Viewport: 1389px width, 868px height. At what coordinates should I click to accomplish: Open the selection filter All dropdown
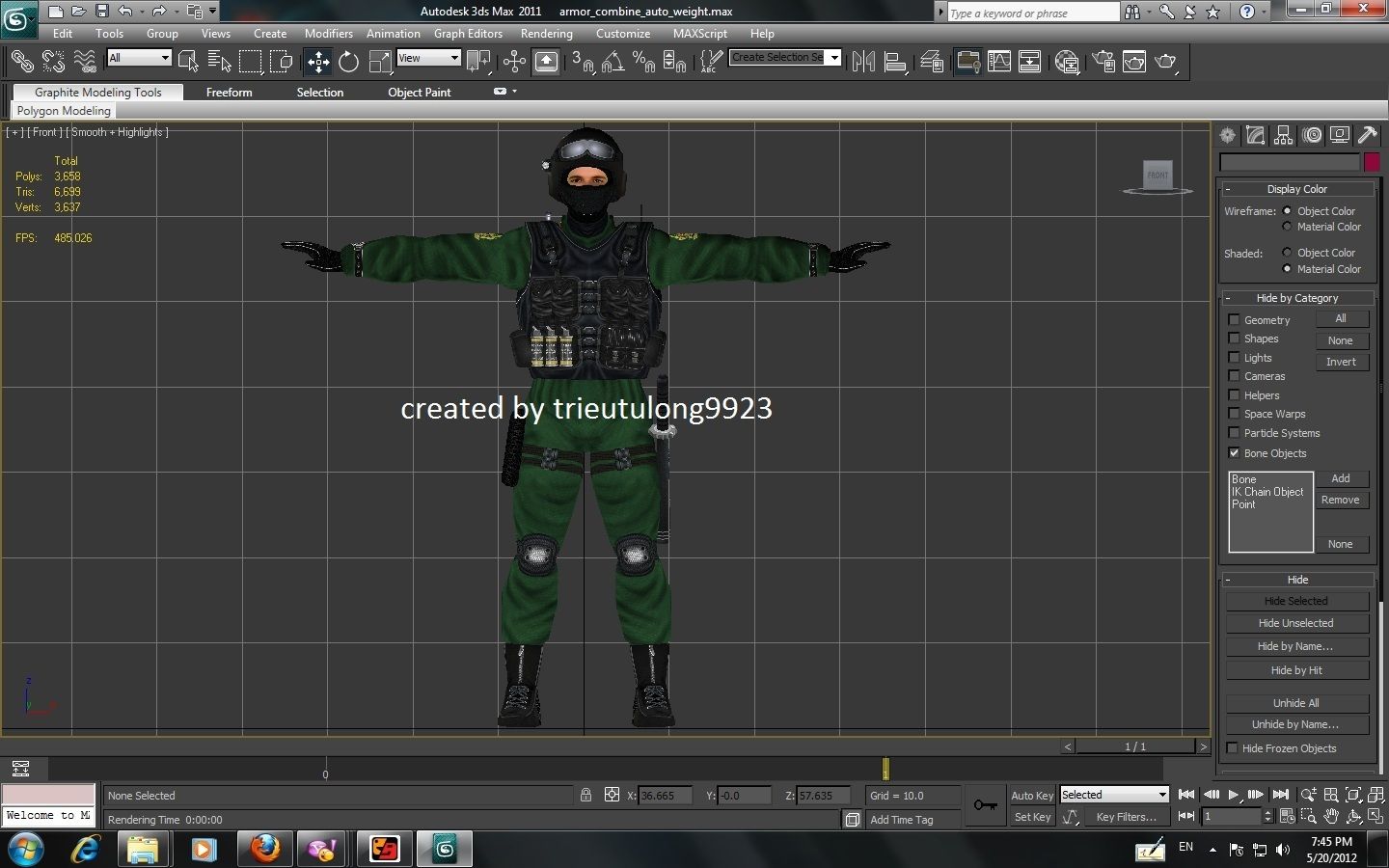139,58
